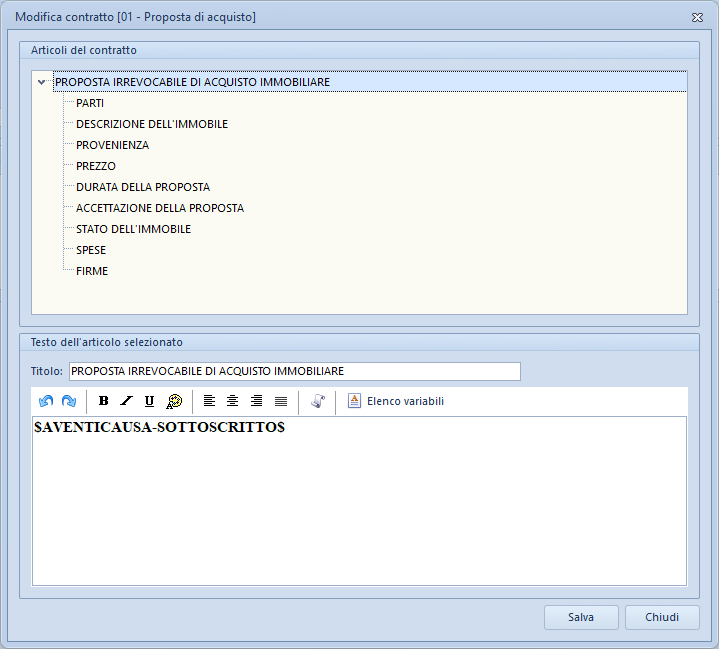Screen dimensions: 719x649
Task: Select the FIRME article
Action: point(92,271)
